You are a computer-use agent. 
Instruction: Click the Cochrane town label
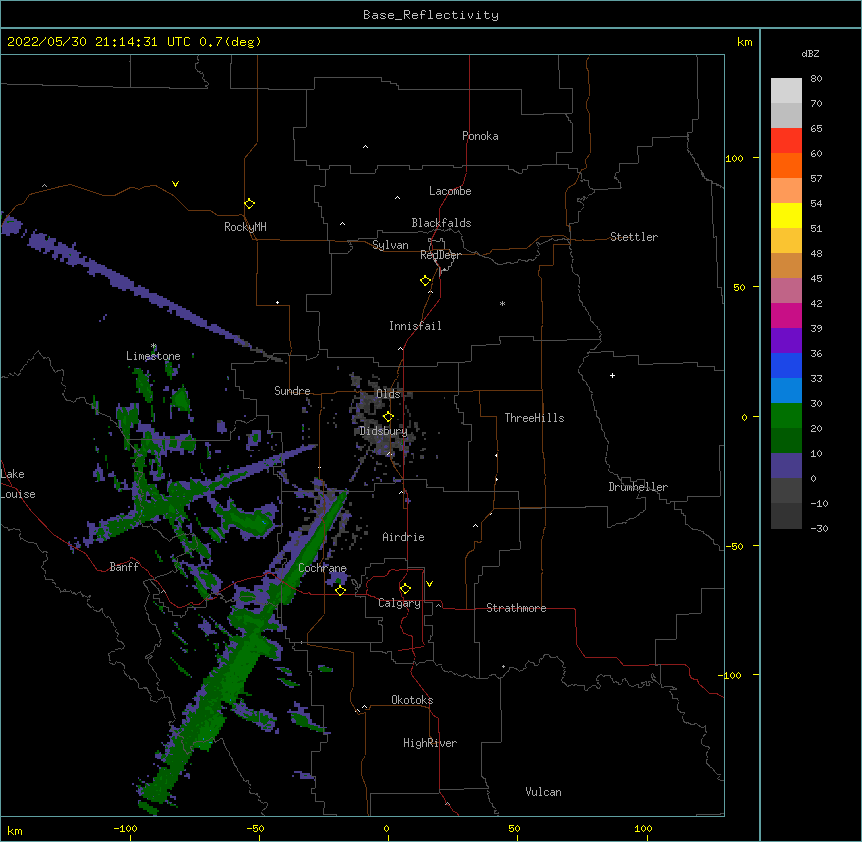(322, 568)
